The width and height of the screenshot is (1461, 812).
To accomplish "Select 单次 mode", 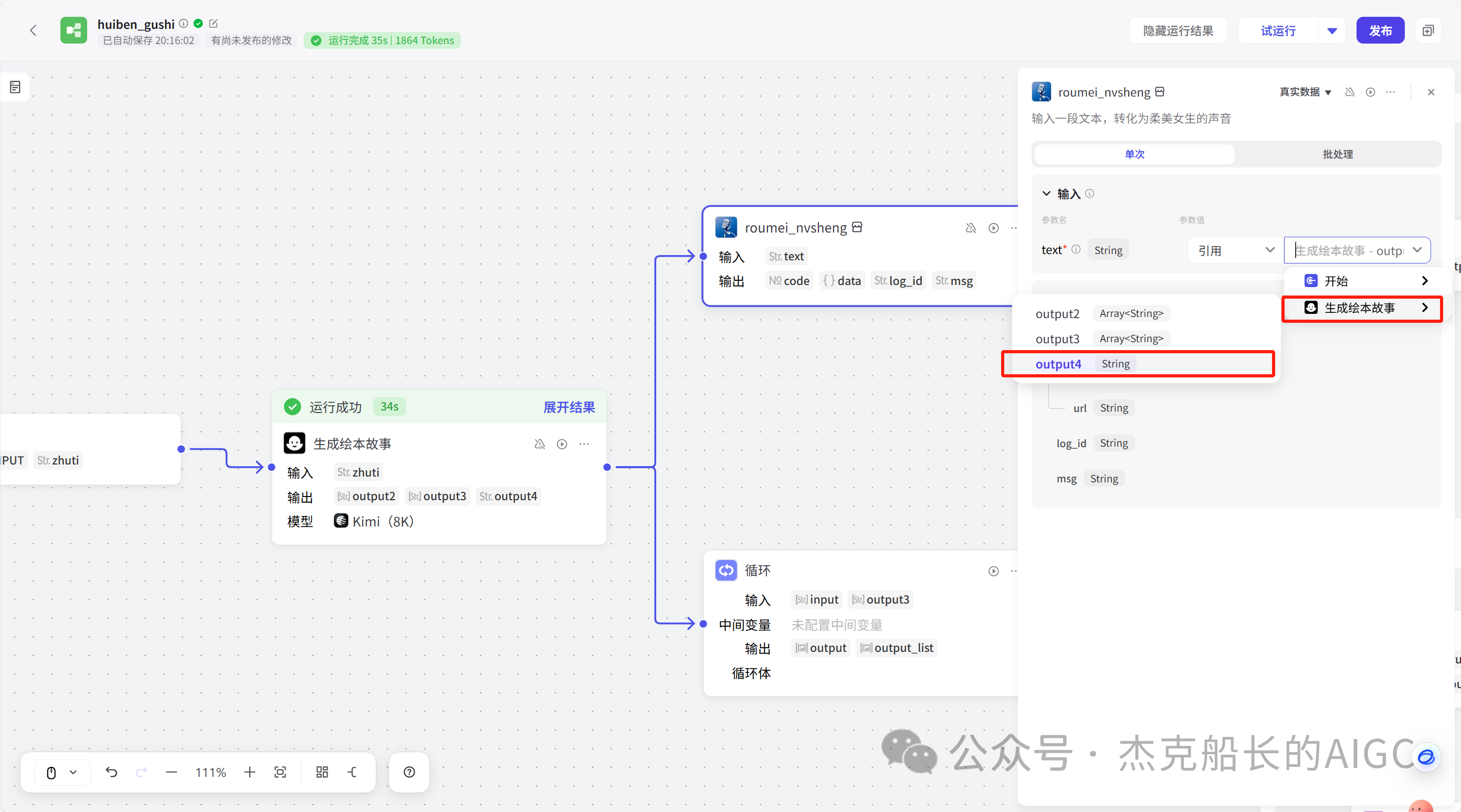I will [1134, 154].
